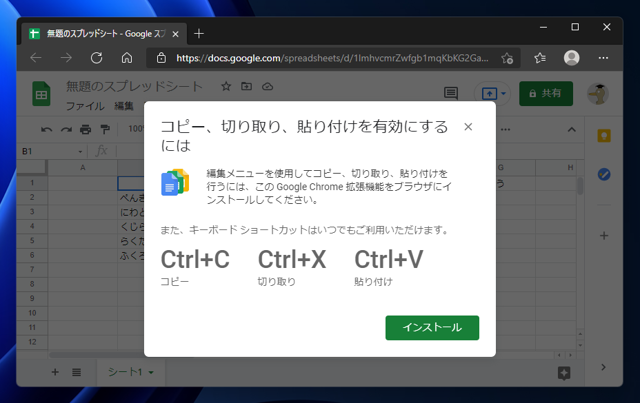Open the comment history icon
This screenshot has height=403, width=640.
coord(451,94)
